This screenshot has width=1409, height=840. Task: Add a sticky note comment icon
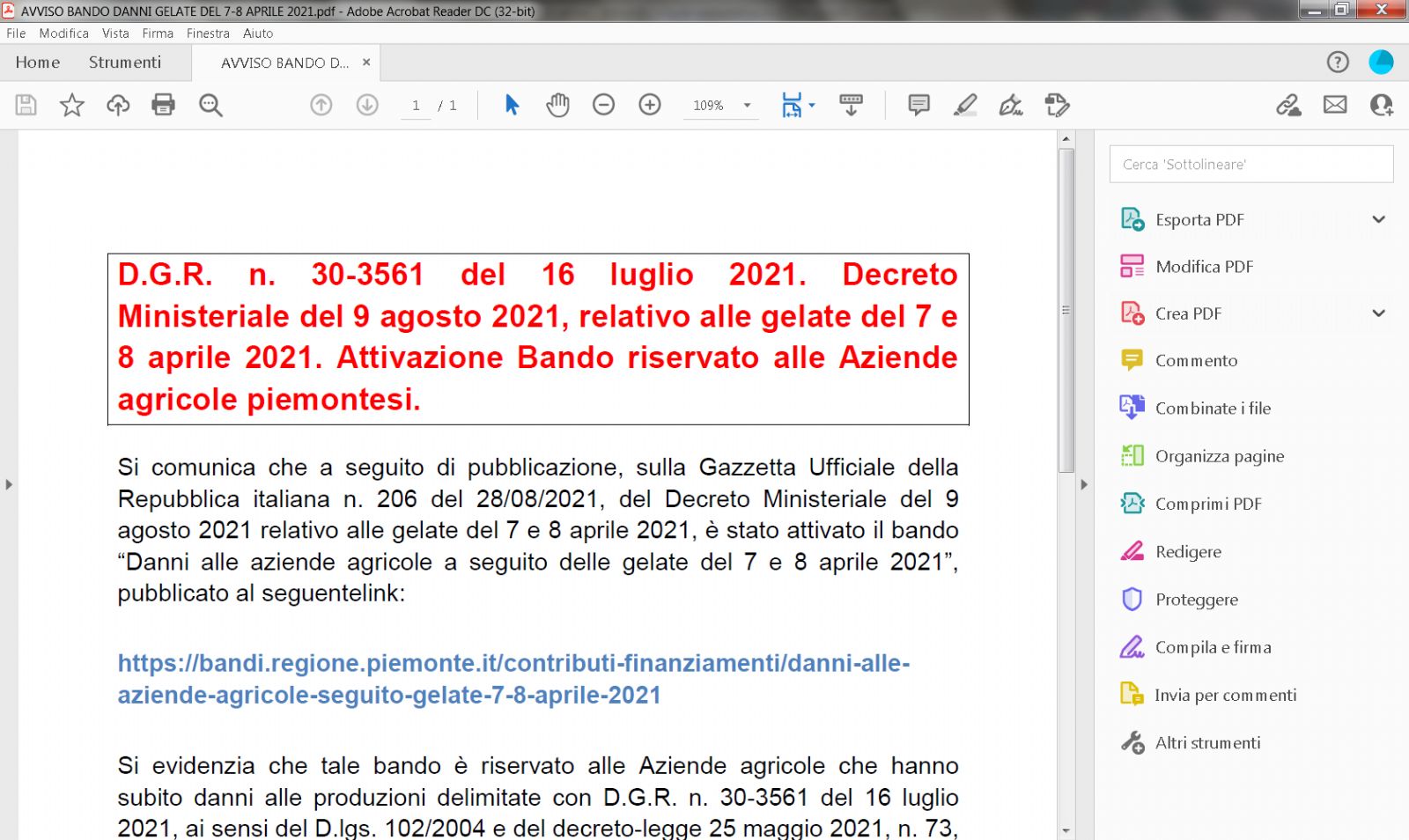pos(918,105)
